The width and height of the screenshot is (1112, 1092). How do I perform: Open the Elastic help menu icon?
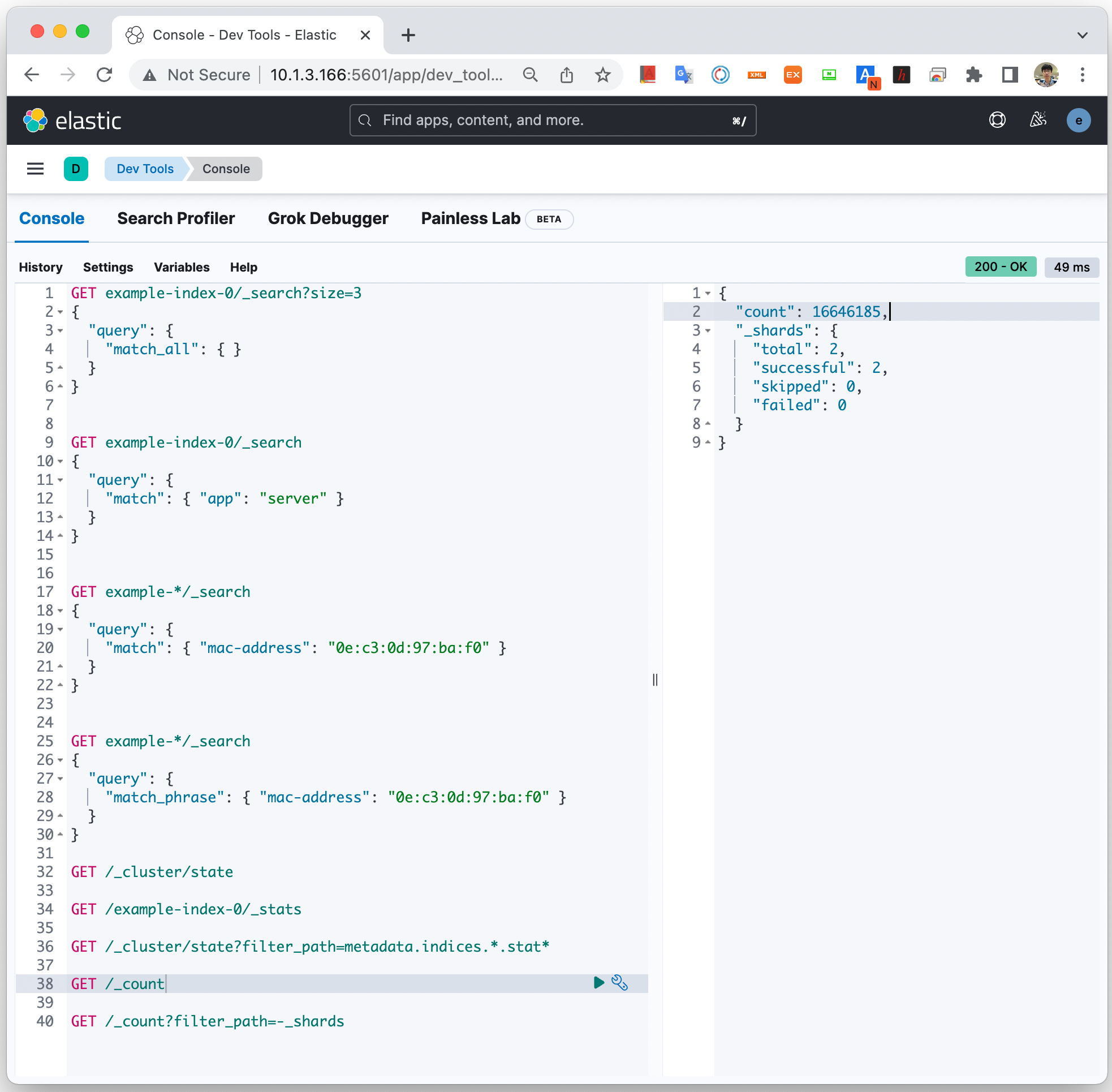click(x=997, y=120)
